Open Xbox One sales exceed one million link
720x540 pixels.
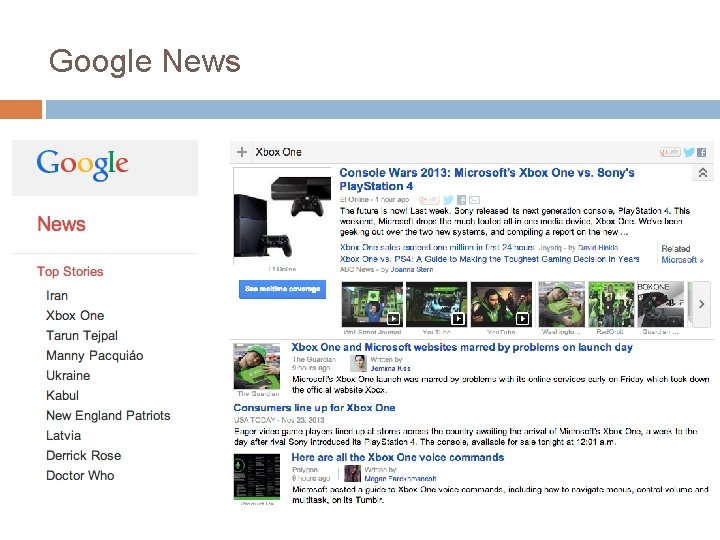(x=437, y=247)
